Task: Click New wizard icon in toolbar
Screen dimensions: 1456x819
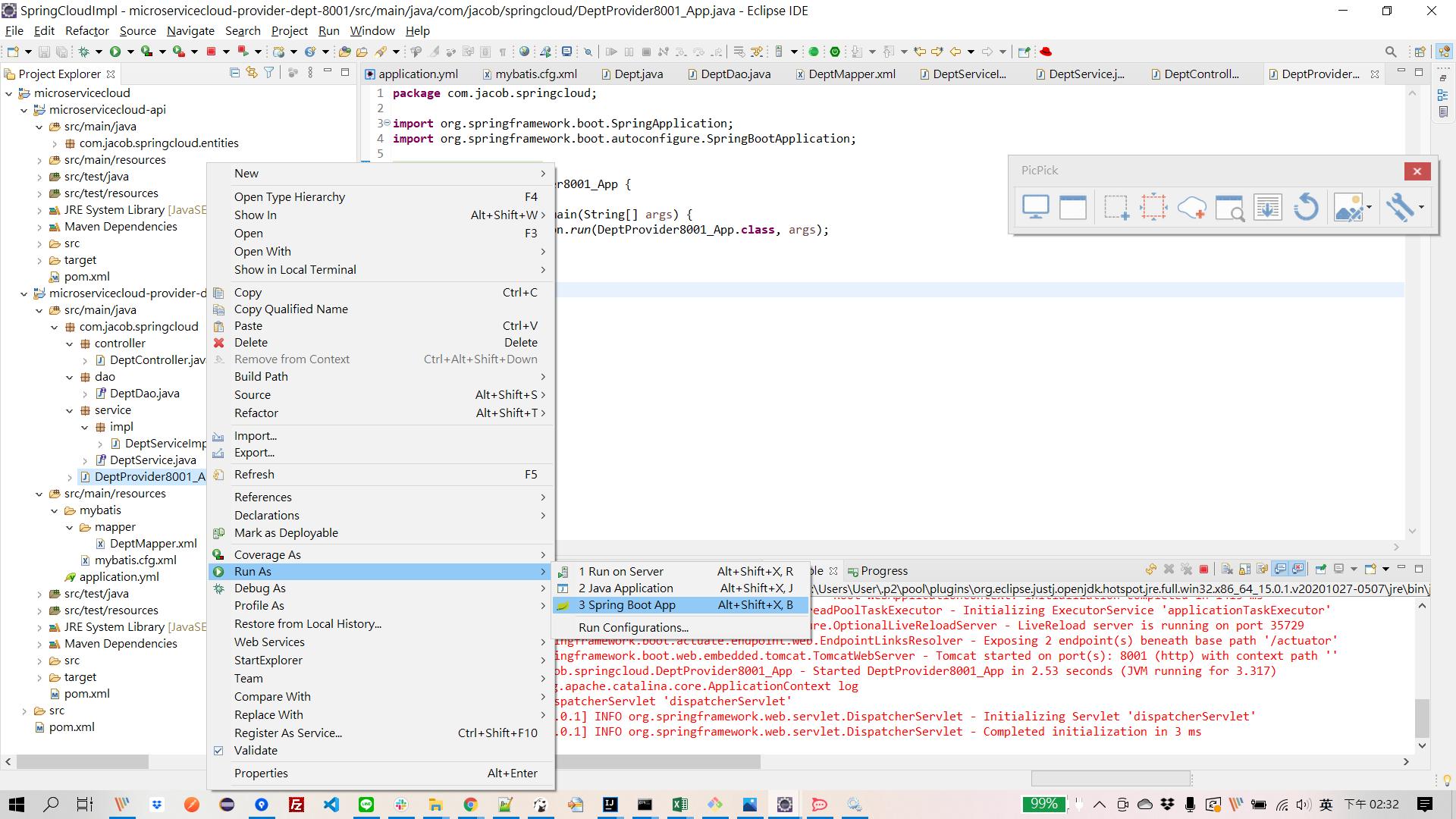Action: 13,52
